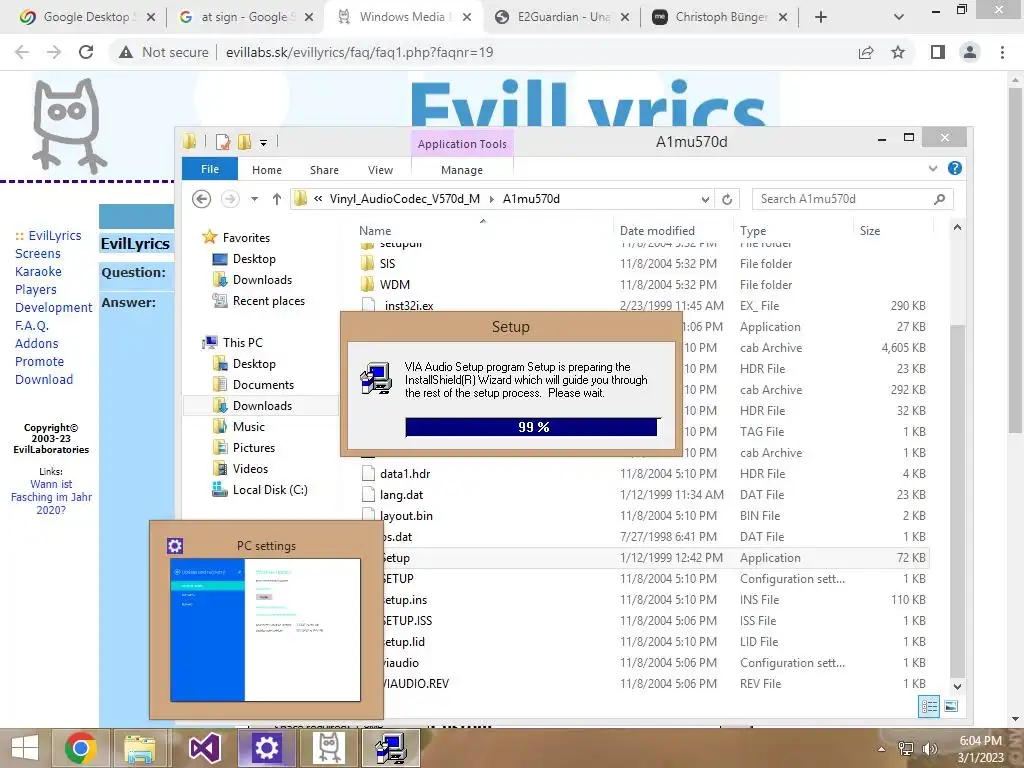
Task: Click the Search A1mu570d field
Action: tap(852, 199)
